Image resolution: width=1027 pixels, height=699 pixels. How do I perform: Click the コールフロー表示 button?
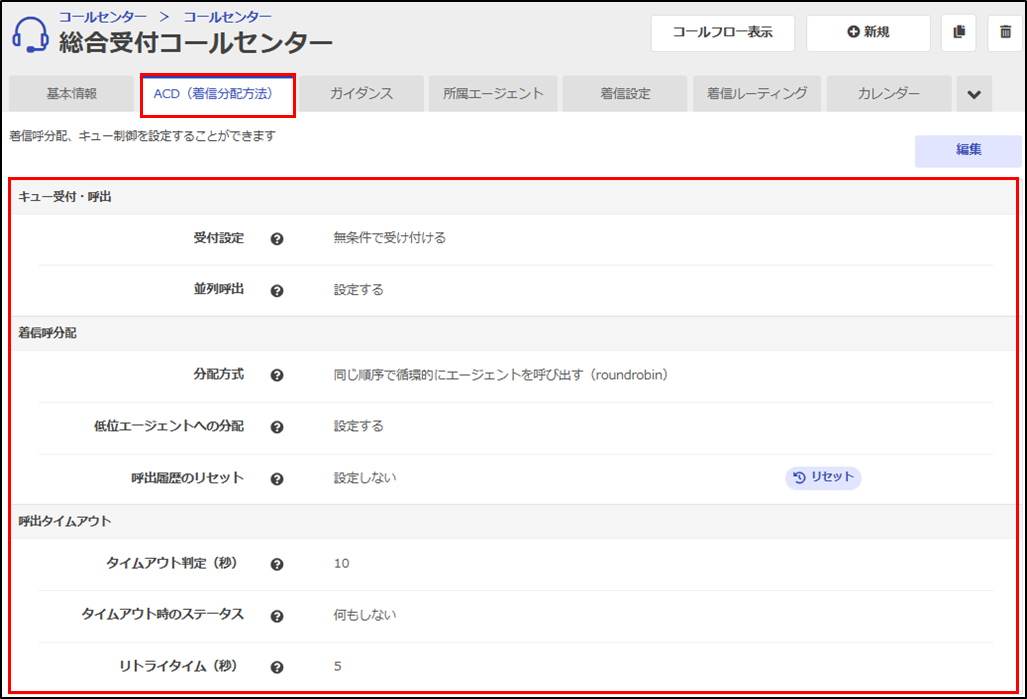point(722,33)
